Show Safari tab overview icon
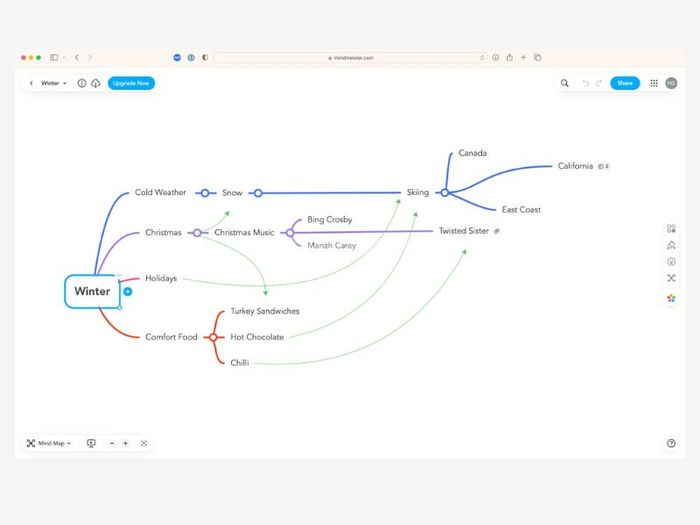 [538, 57]
